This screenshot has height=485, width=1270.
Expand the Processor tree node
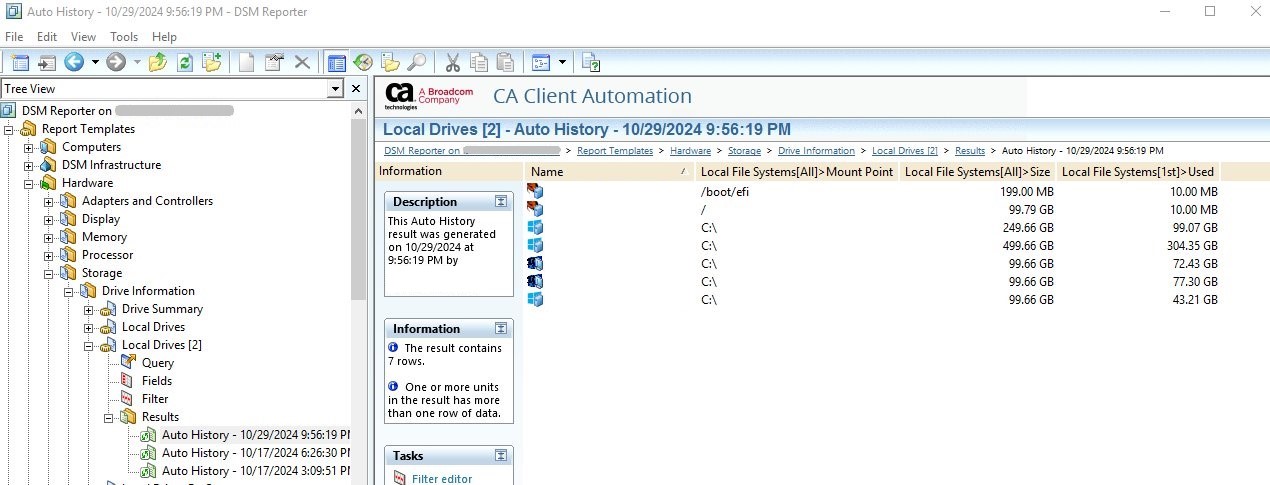[49, 255]
